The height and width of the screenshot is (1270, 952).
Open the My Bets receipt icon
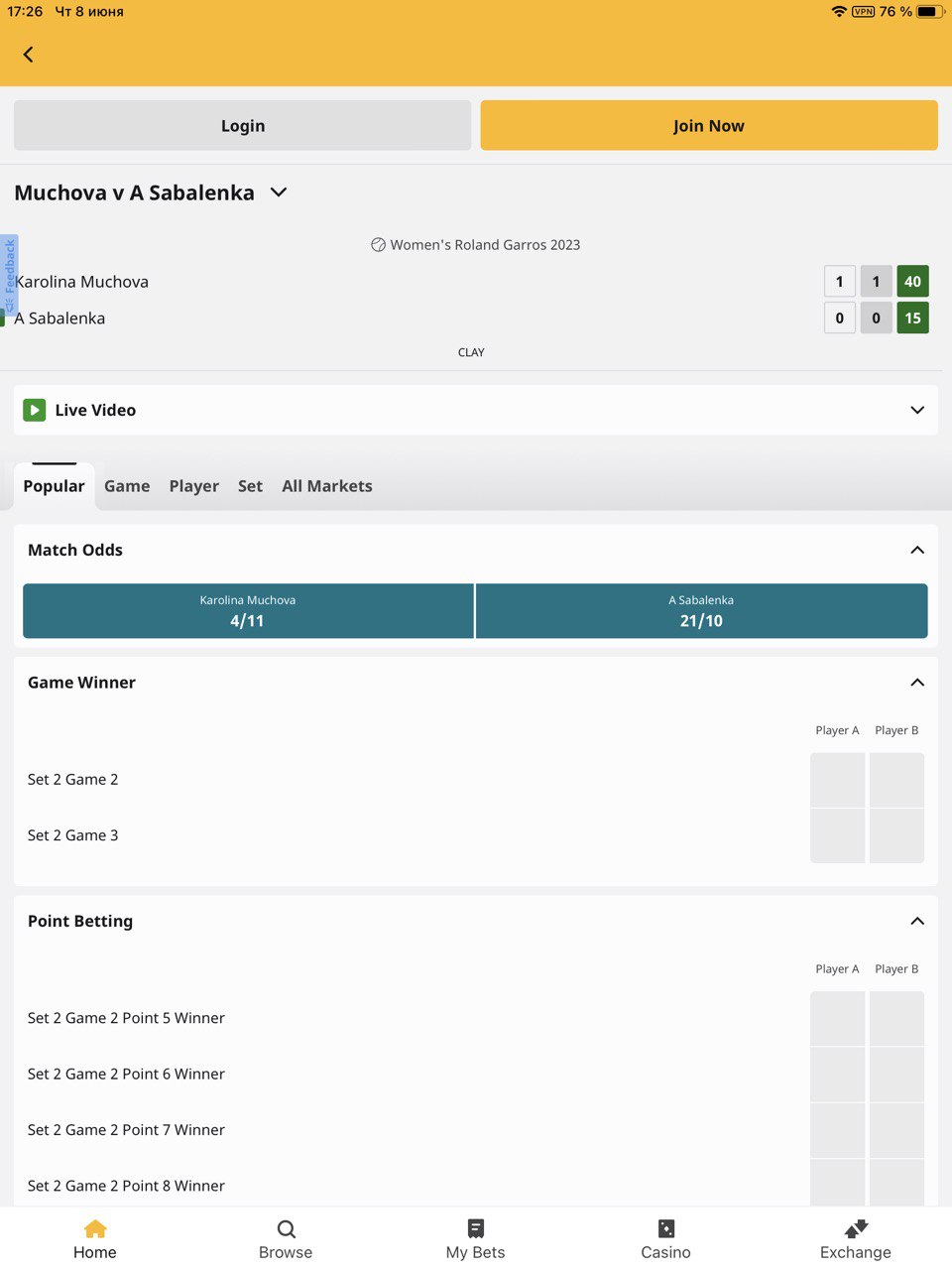point(476,1228)
